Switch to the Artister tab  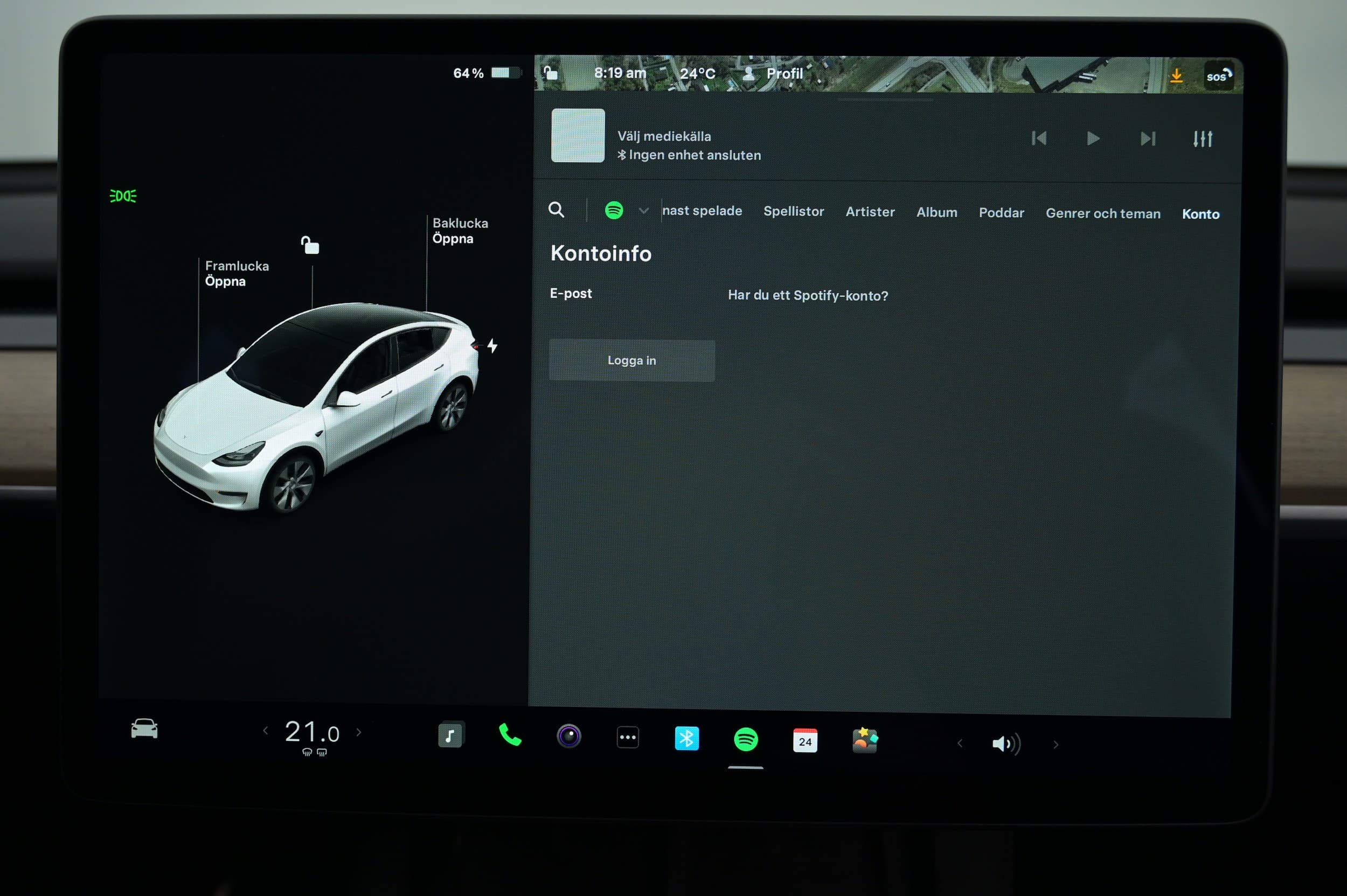870,212
